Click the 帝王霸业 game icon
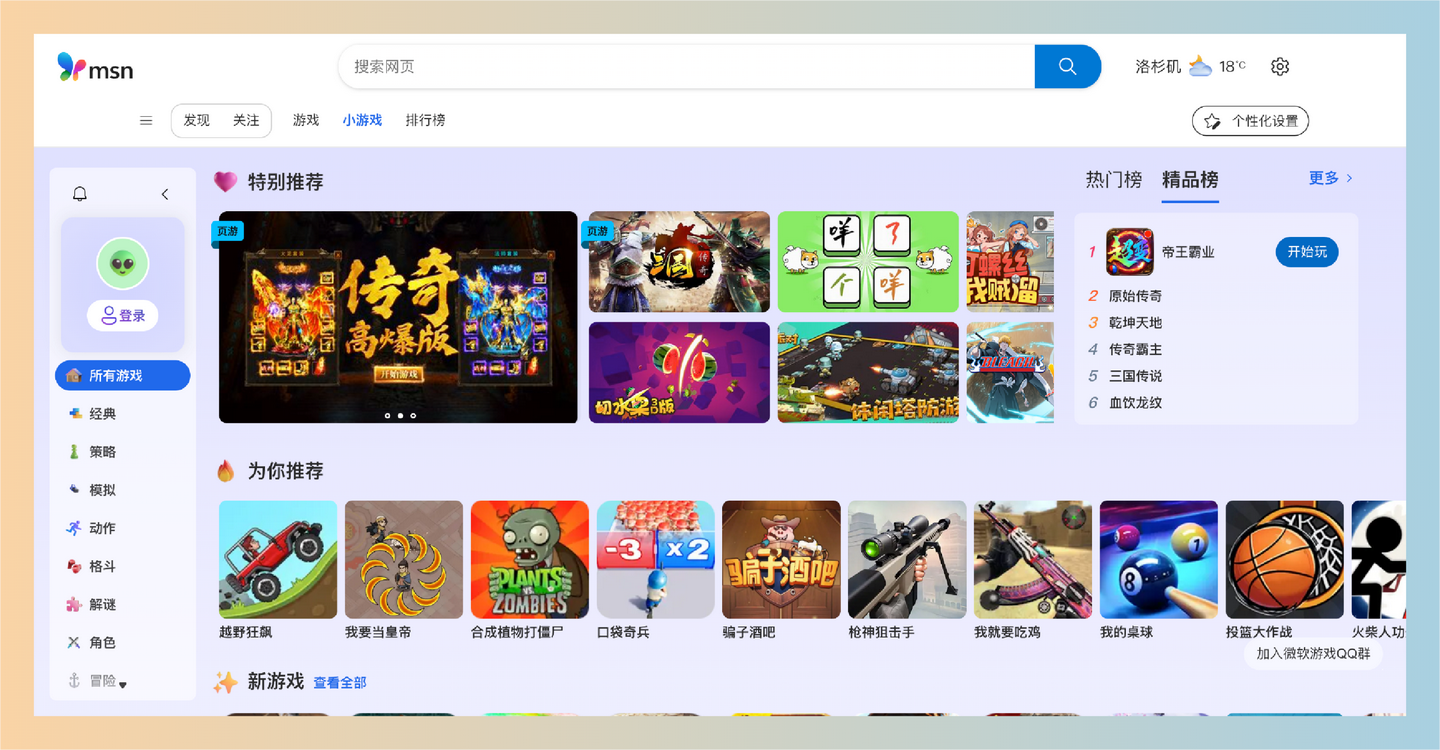The height and width of the screenshot is (750, 1440). (1130, 252)
